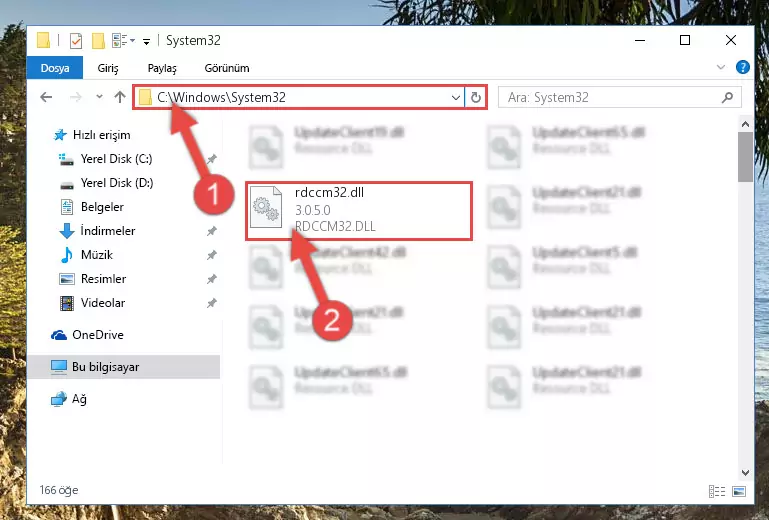Viewport: 769px width, 520px height.
Task: Switch to details view in status bar
Action: (717, 491)
